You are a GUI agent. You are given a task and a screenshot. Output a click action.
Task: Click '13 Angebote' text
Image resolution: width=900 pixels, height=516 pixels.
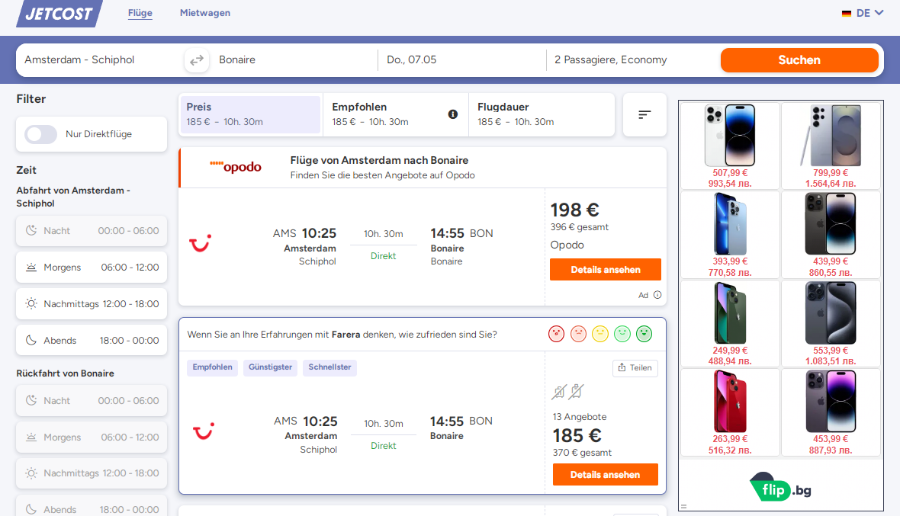[579, 417]
